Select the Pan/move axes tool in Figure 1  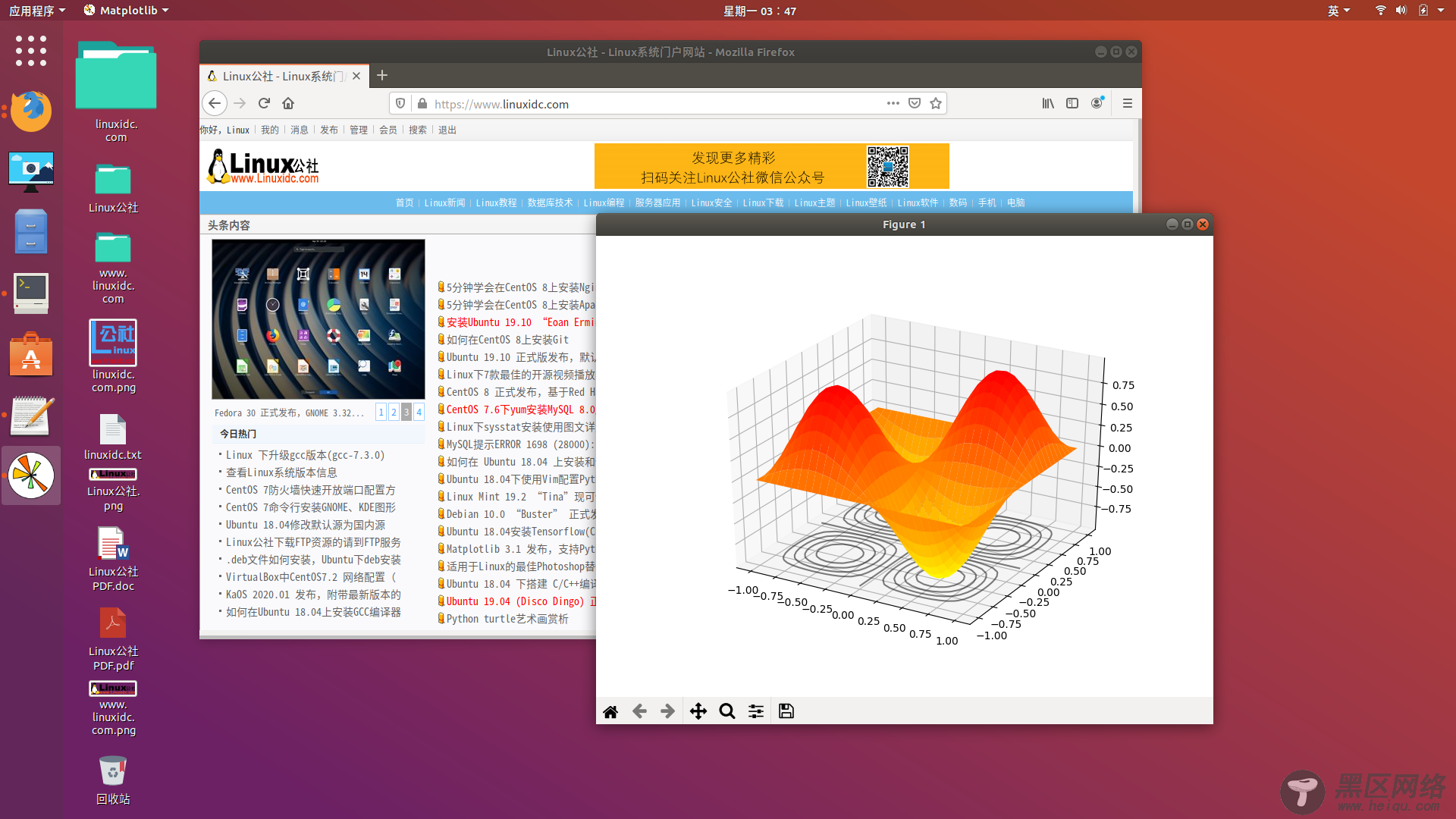pos(698,711)
